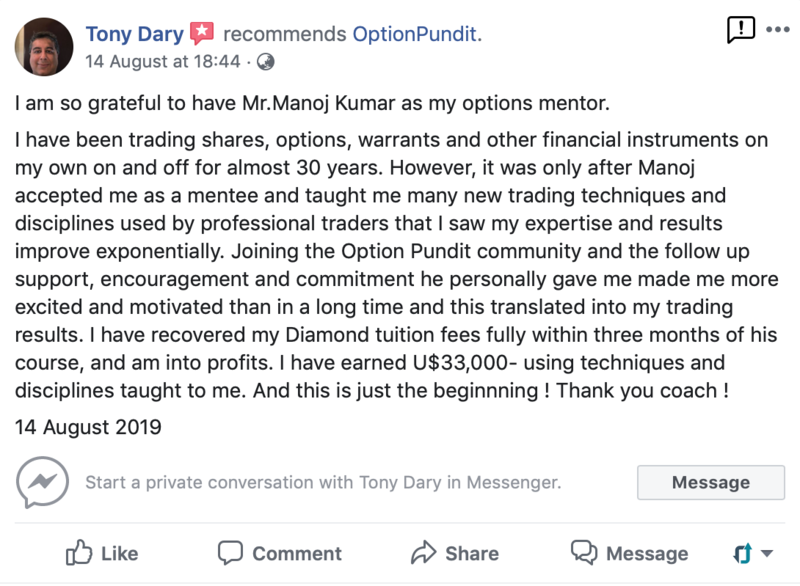The height and width of the screenshot is (586, 800).
Task: Click the red star recommendation badge
Action: coord(202,34)
